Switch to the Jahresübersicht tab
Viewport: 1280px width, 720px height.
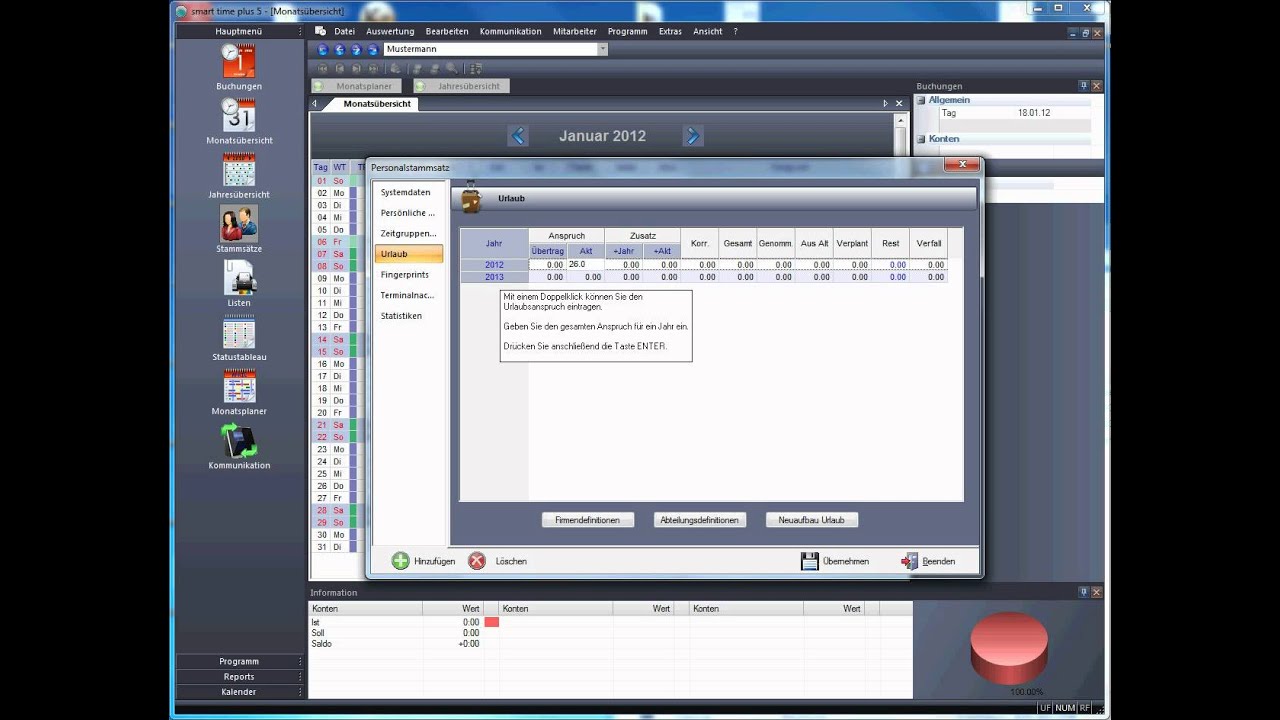[x=461, y=86]
